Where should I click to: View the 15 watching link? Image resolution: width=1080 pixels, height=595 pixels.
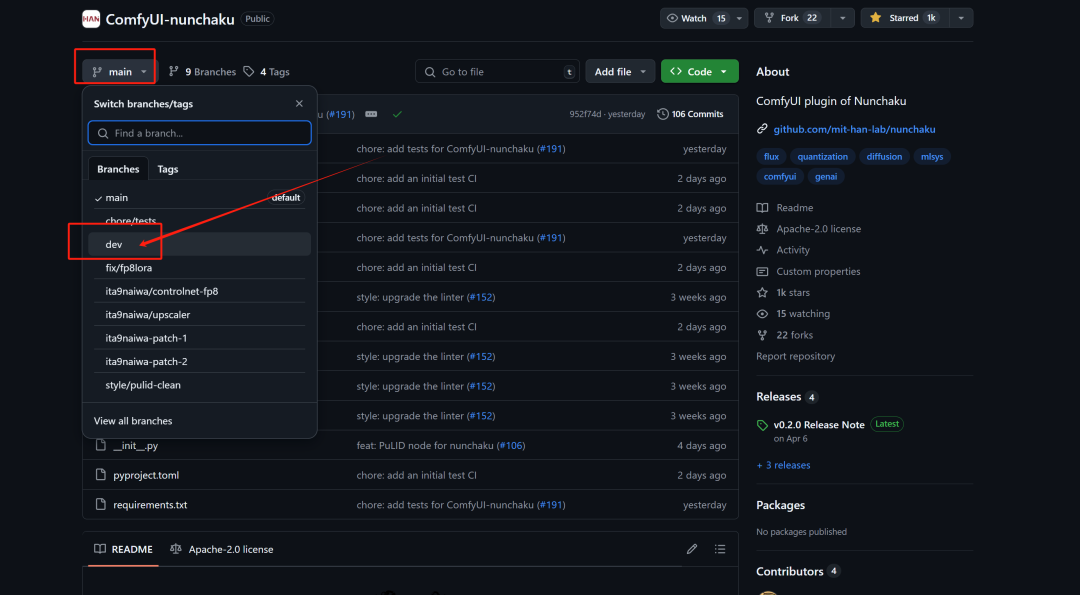pos(793,313)
